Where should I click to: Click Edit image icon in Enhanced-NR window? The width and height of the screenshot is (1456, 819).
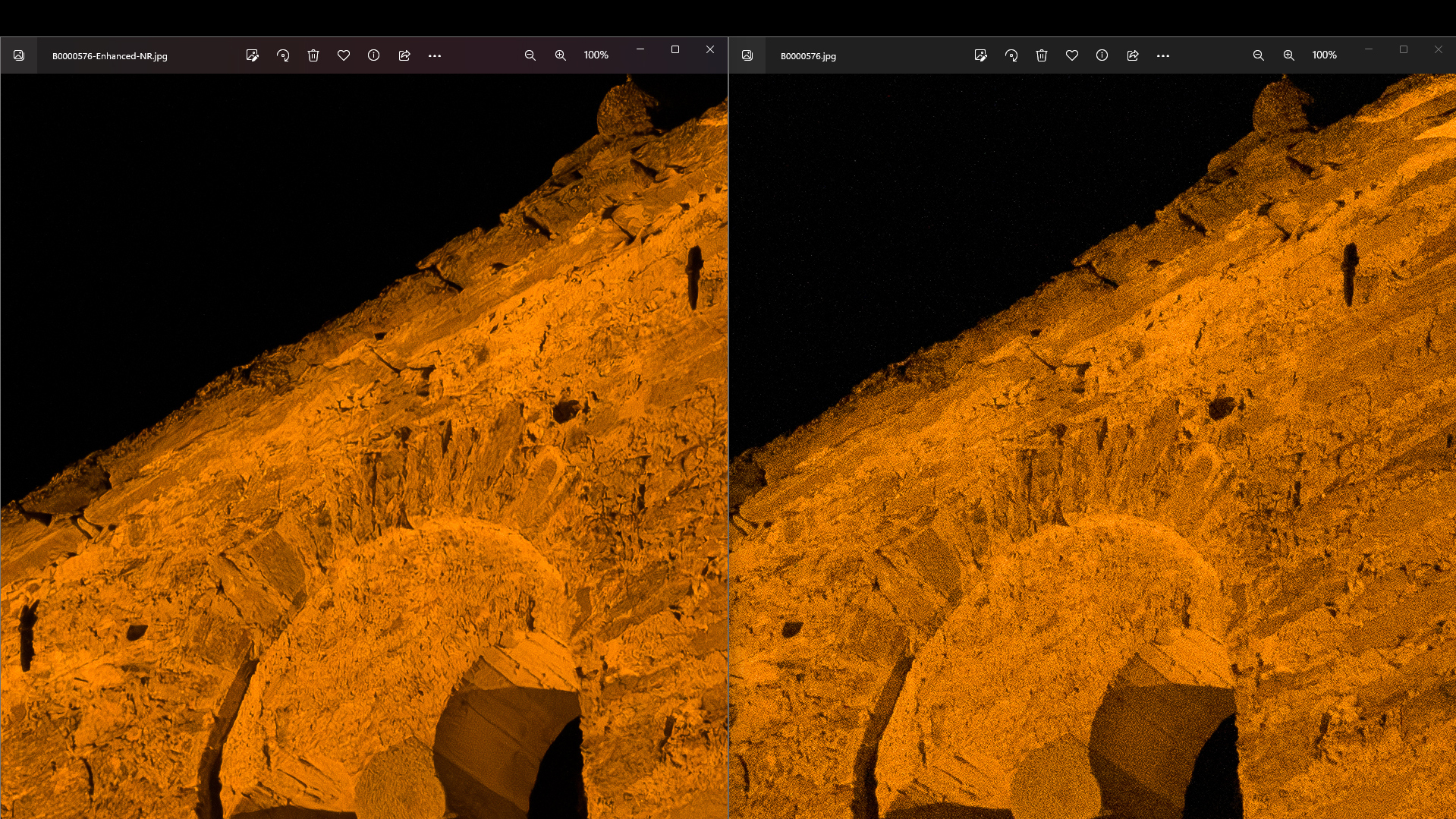click(253, 55)
